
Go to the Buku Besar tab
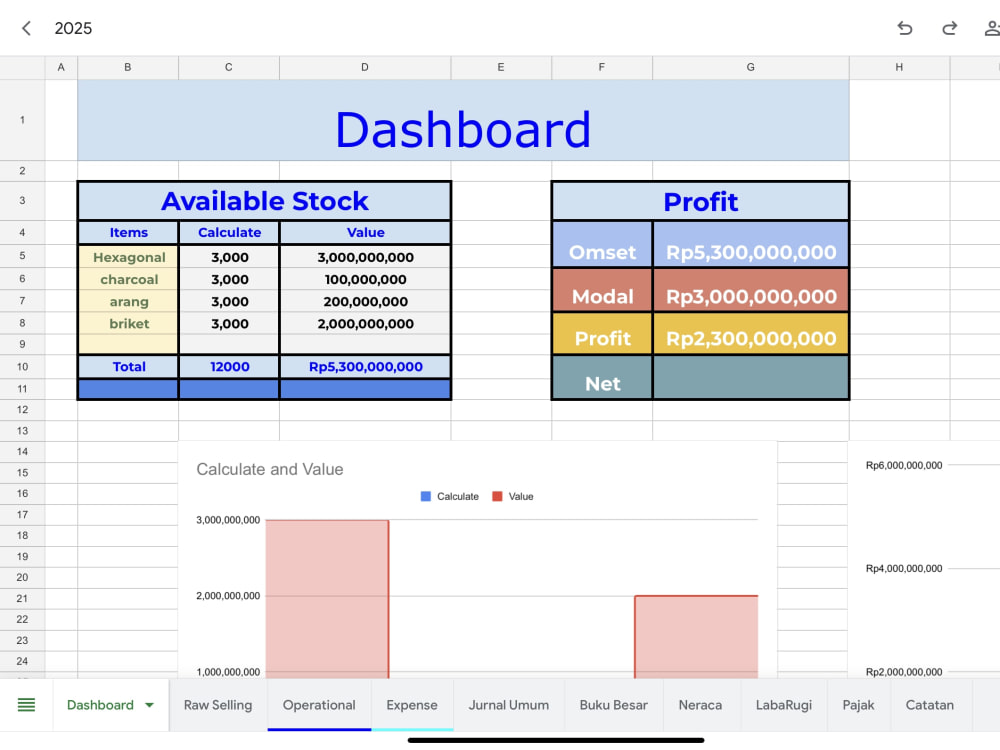click(614, 705)
